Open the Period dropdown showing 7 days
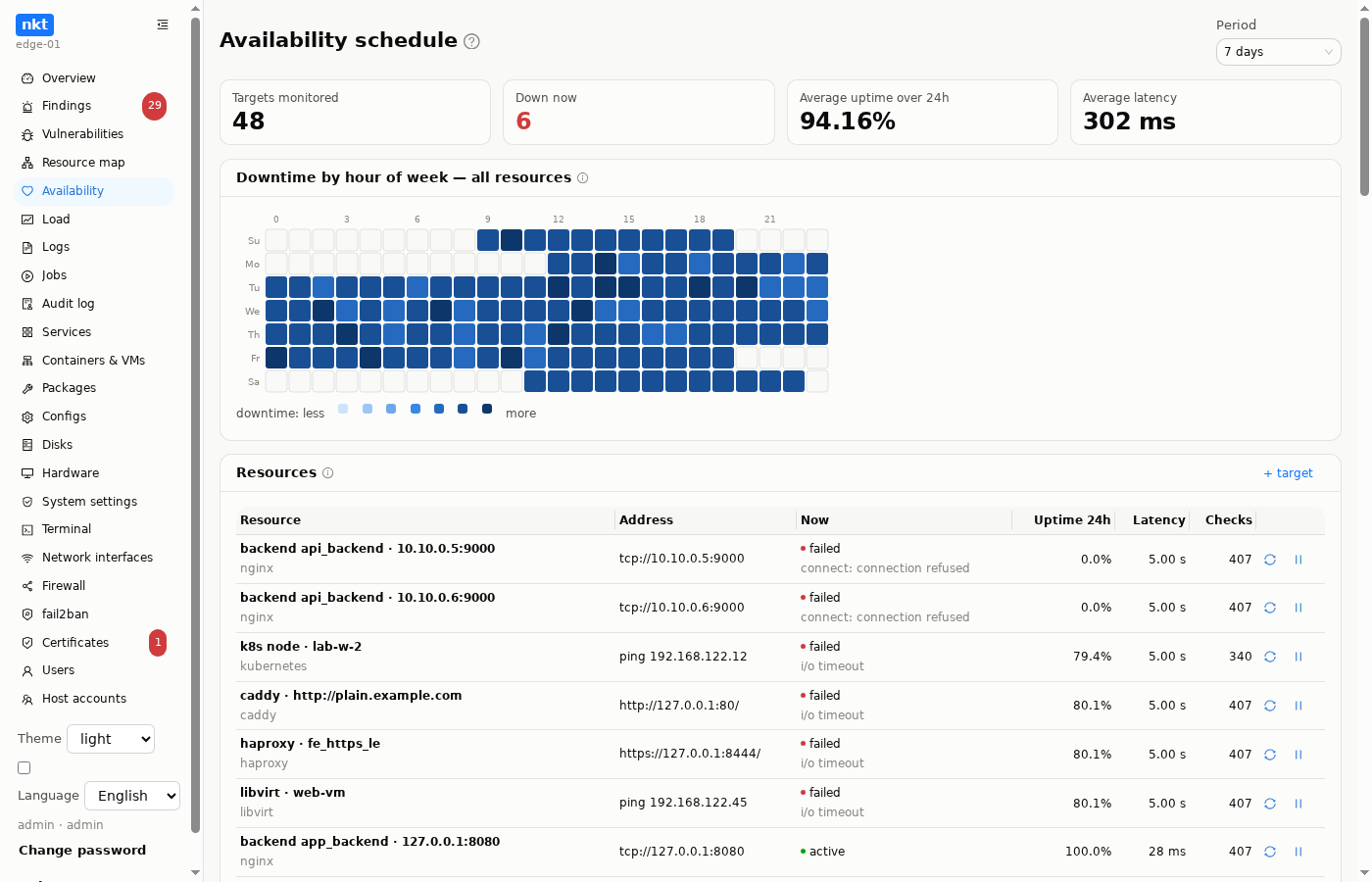The height and width of the screenshot is (882, 1372). point(1278,52)
